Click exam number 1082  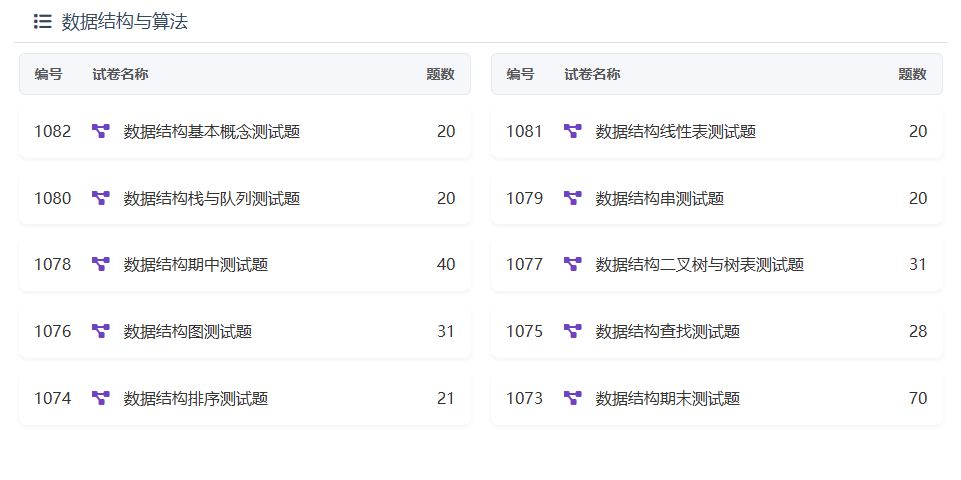pyautogui.click(x=53, y=131)
